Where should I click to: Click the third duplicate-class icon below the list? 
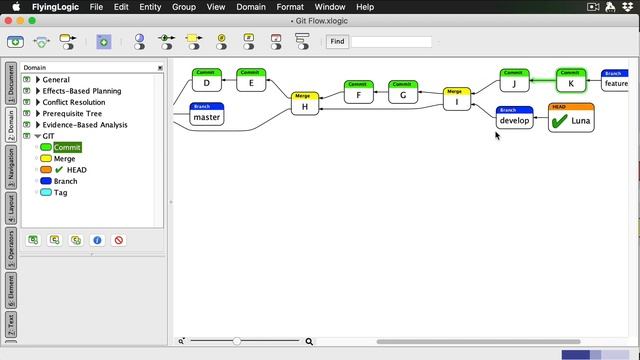76,240
